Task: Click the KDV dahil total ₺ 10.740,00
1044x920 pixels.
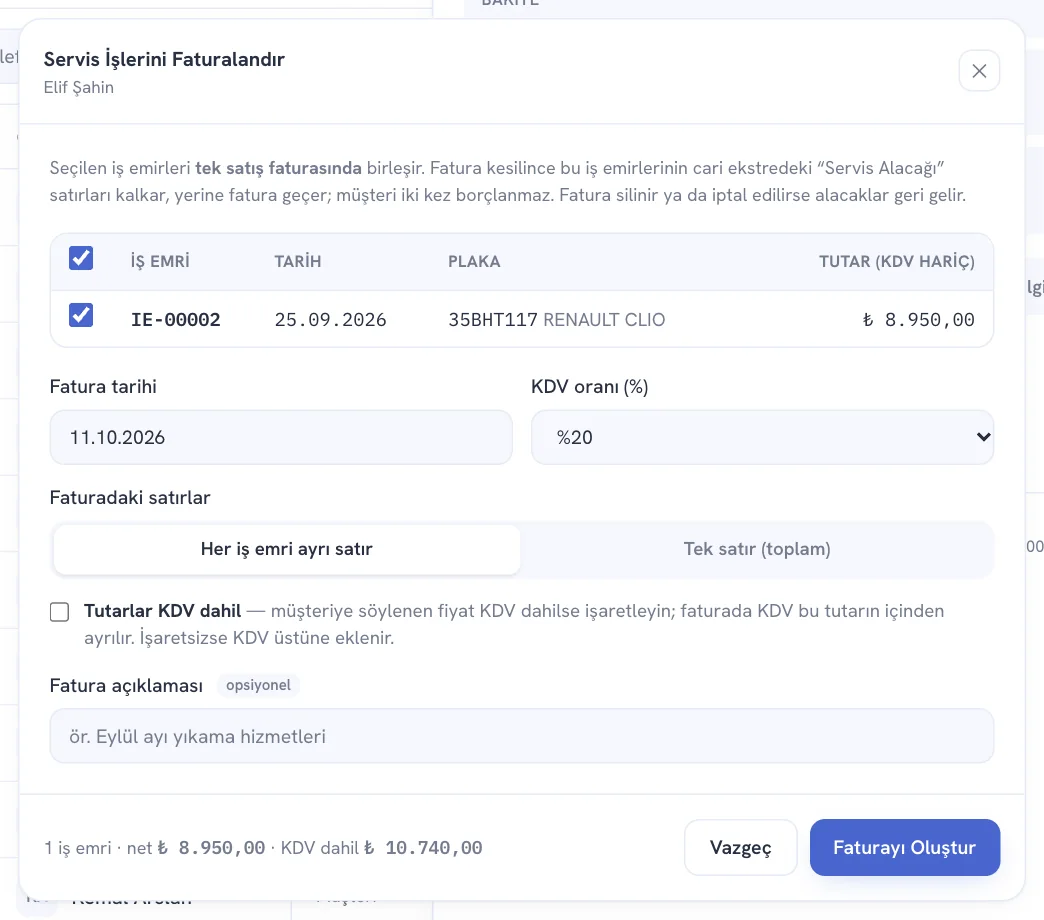Action: tap(423, 847)
